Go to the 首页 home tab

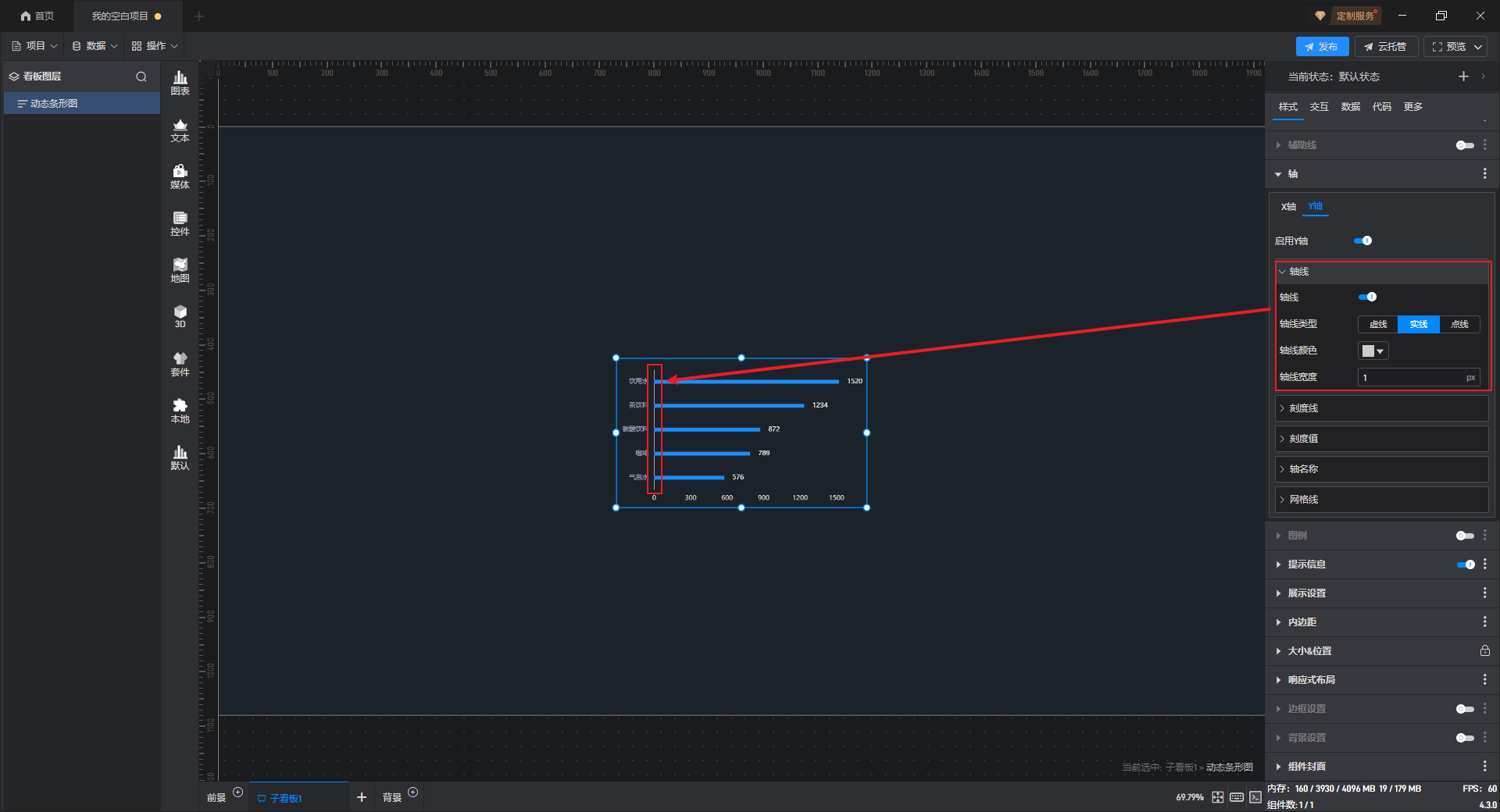click(37, 16)
